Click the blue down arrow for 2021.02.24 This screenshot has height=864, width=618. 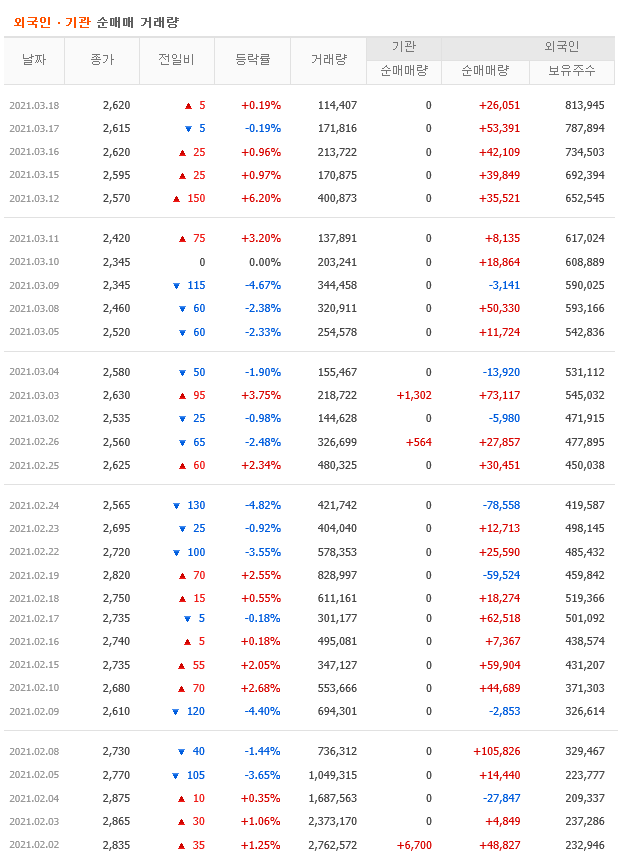[x=176, y=505]
